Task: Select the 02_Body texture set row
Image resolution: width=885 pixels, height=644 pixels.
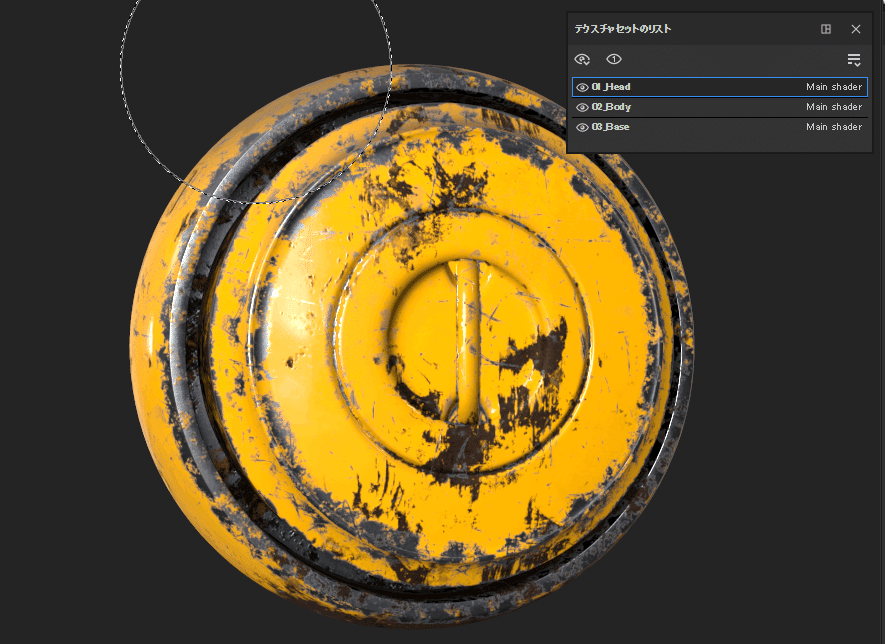Action: coord(720,107)
